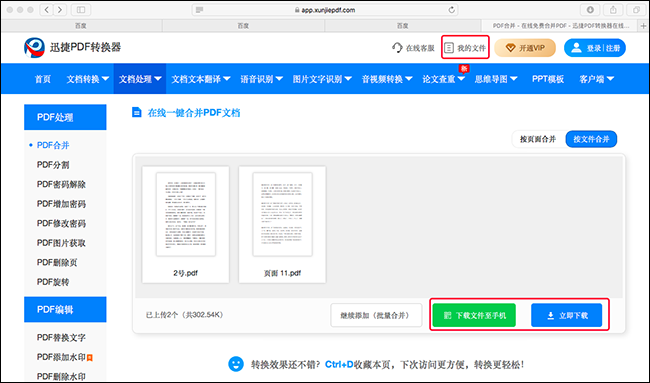Click the diamond icon in 开通VIP
The width and height of the screenshot is (650, 383).
click(x=510, y=48)
